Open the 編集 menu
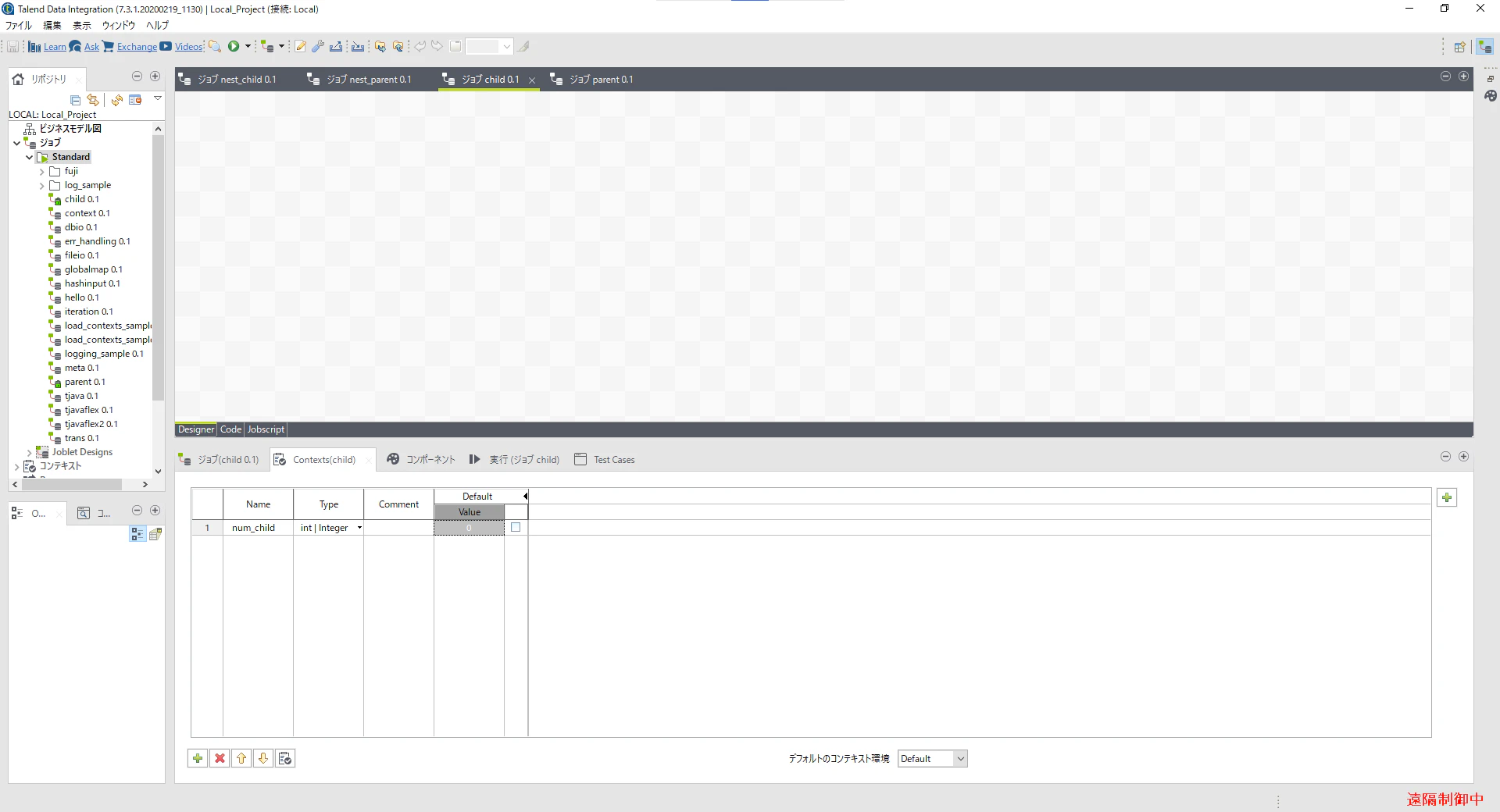Image resolution: width=1500 pixels, height=812 pixels. [52, 25]
